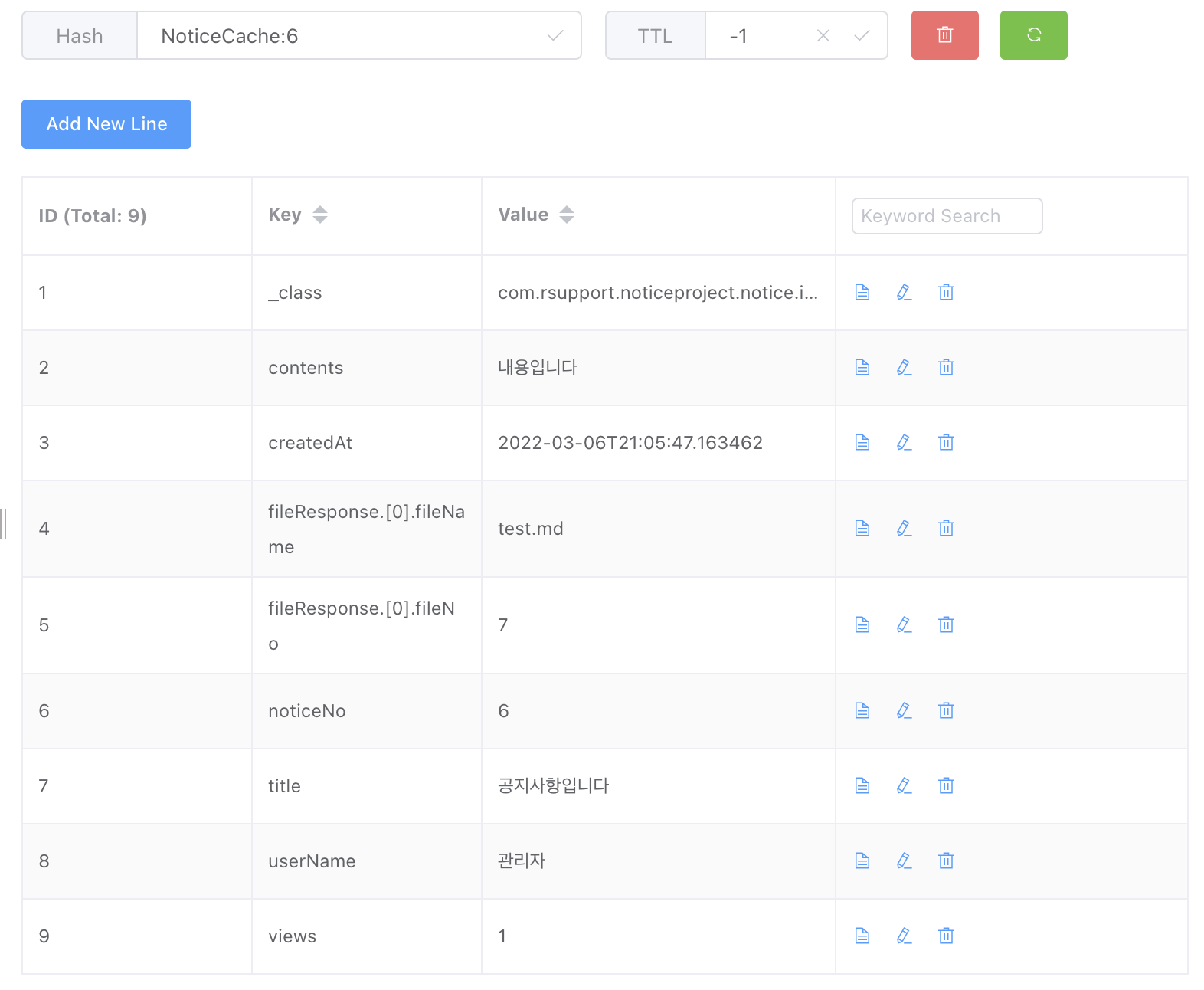The image size is (1204, 990).
Task: View full value of the noticeNo row
Action: [862, 710]
